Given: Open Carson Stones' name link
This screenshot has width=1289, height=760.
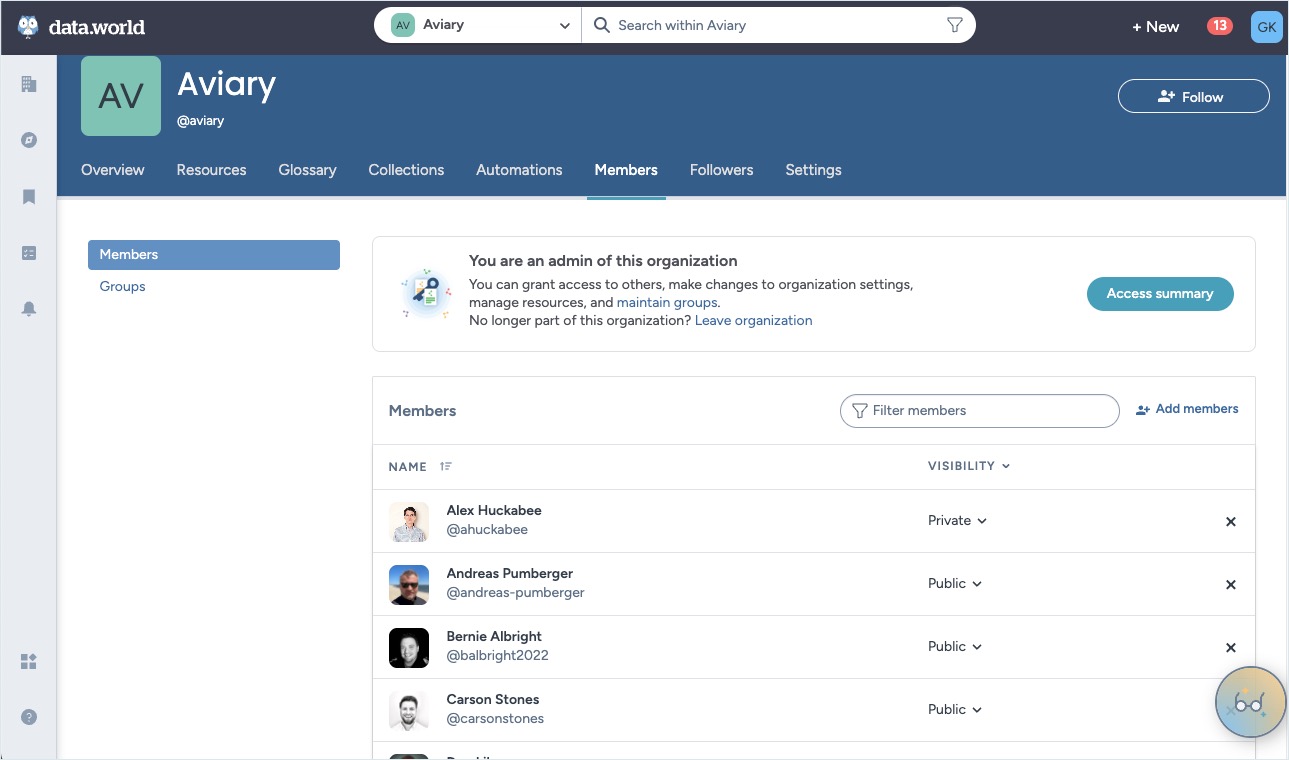Looking at the screenshot, I should click(x=493, y=699).
